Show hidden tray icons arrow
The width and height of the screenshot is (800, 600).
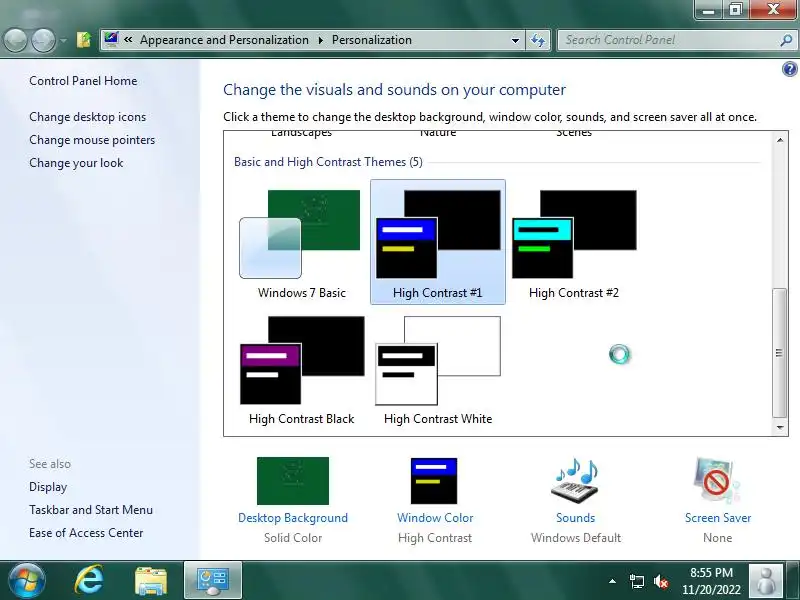point(612,581)
